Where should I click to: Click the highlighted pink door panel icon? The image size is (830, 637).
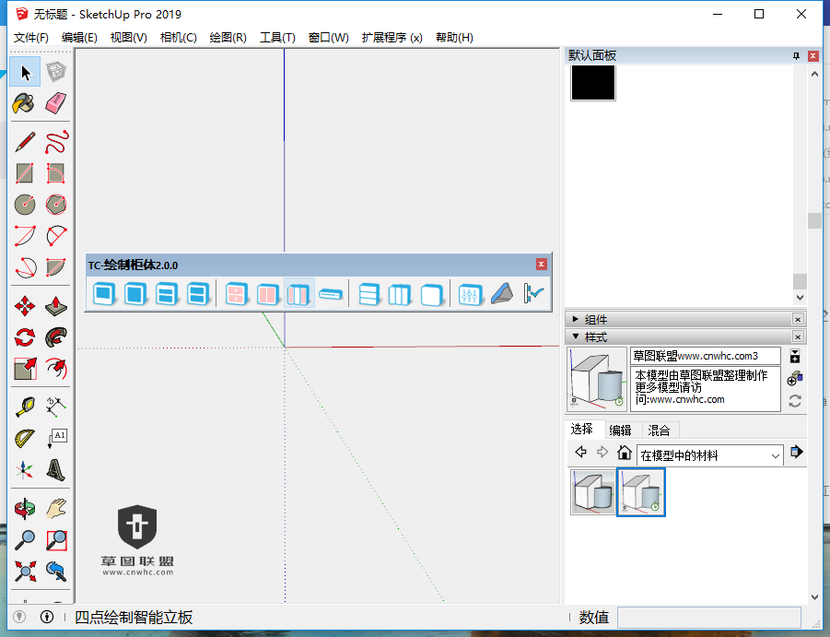(x=299, y=294)
